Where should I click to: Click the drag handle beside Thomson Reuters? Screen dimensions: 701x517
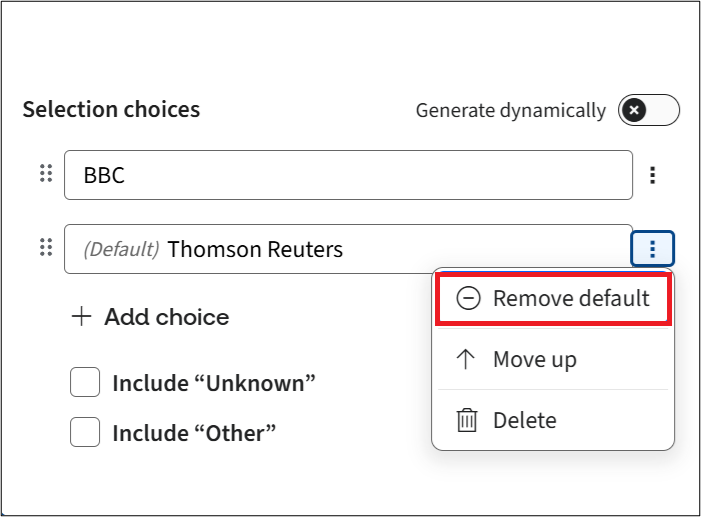(x=45, y=248)
